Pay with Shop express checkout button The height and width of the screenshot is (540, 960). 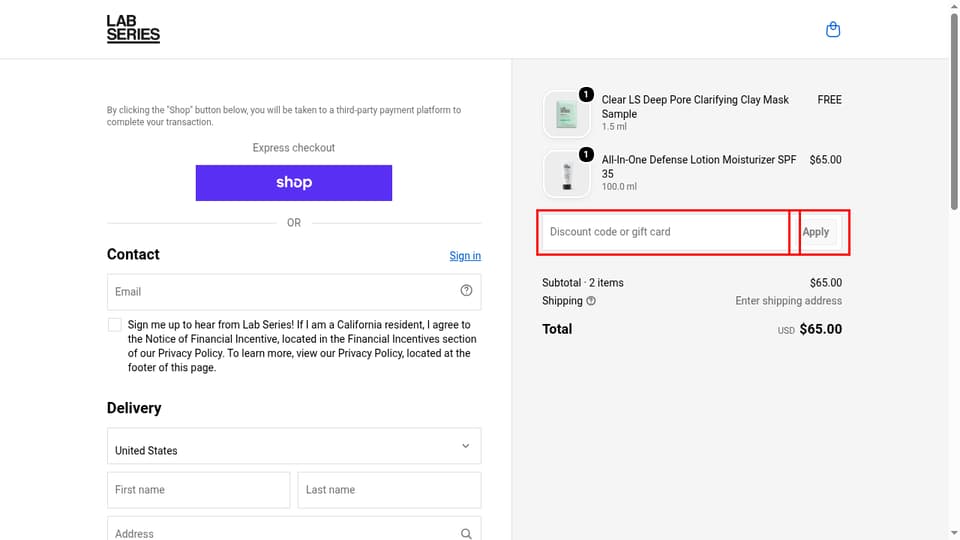point(294,182)
